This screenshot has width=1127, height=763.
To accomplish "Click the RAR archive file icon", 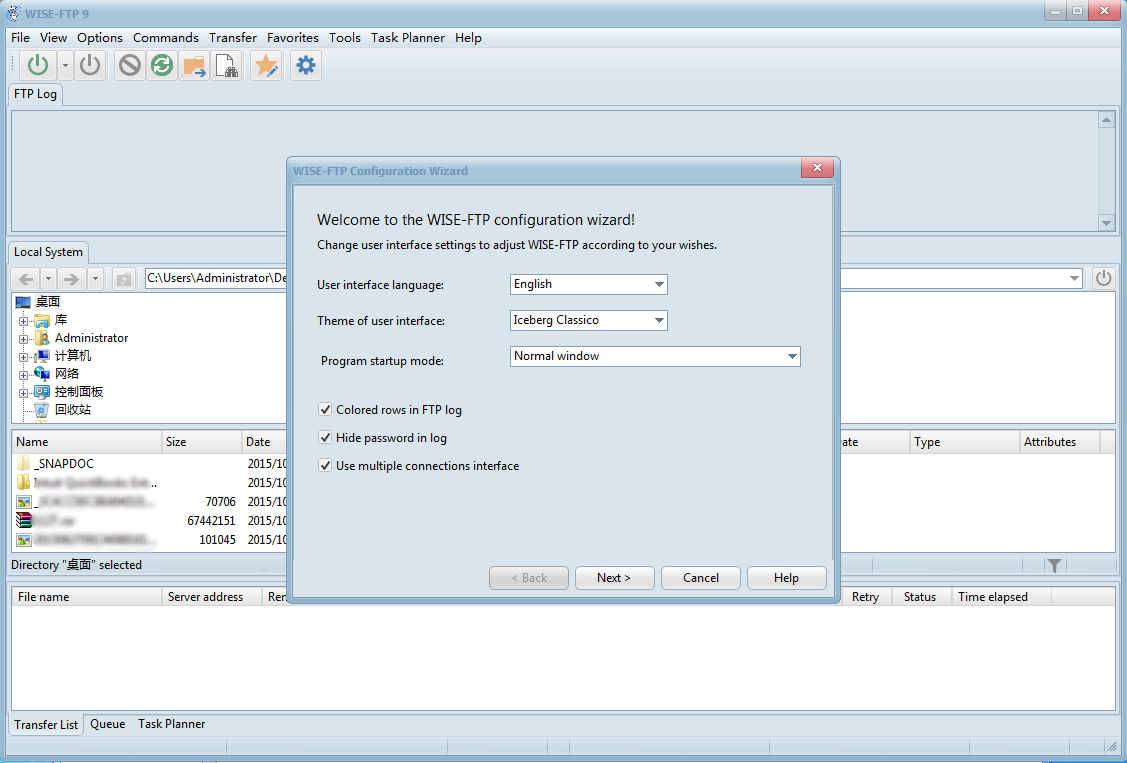I will 24,520.
